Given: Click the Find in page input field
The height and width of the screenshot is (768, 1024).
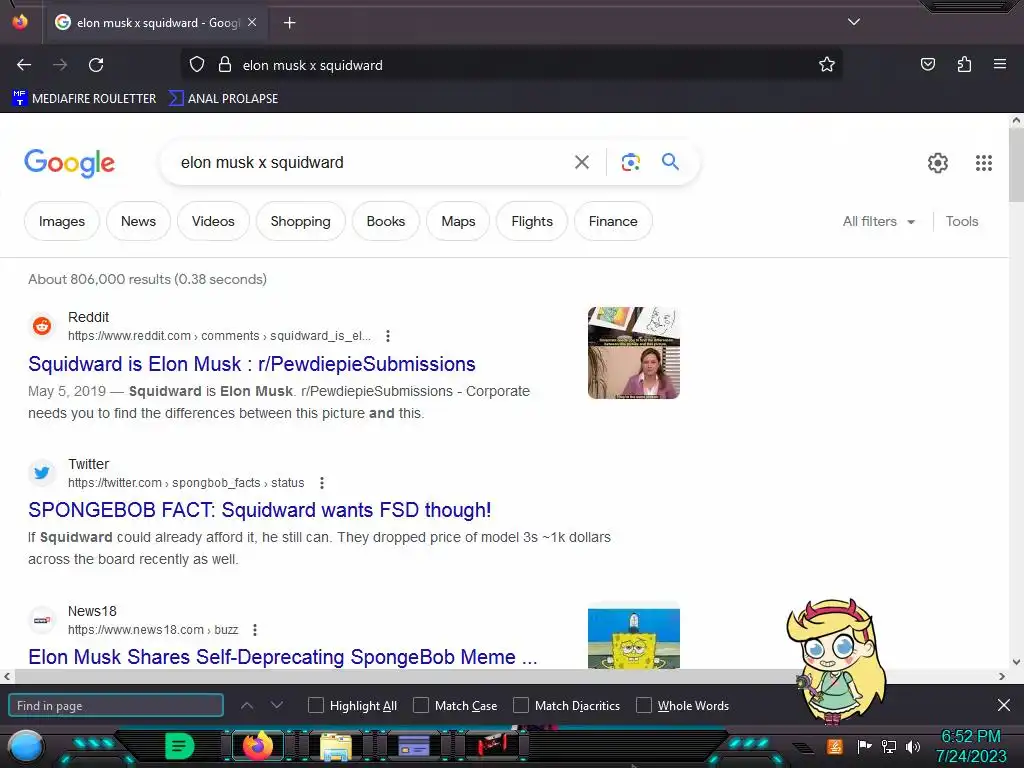Looking at the screenshot, I should pyautogui.click(x=116, y=705).
